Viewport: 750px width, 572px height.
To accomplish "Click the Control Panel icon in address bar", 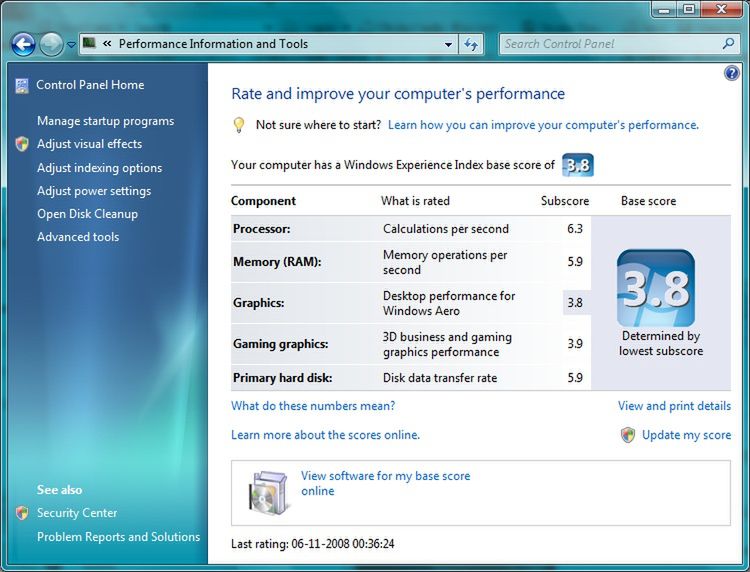I will click(89, 44).
